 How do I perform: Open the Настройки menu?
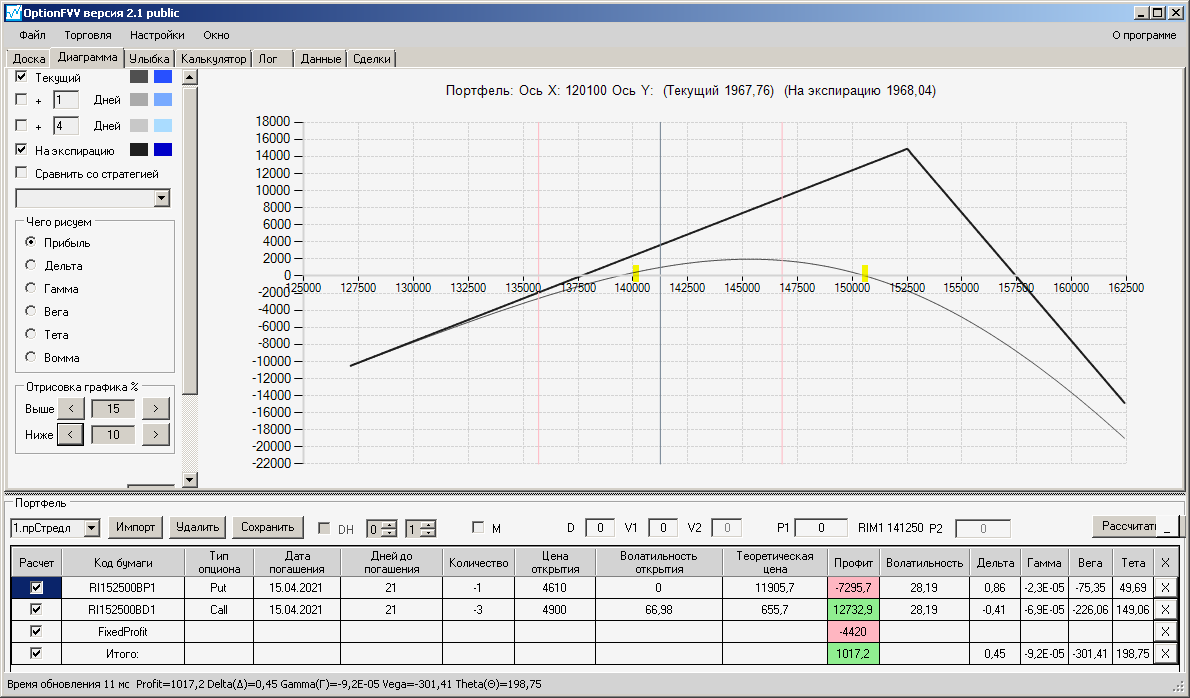157,35
